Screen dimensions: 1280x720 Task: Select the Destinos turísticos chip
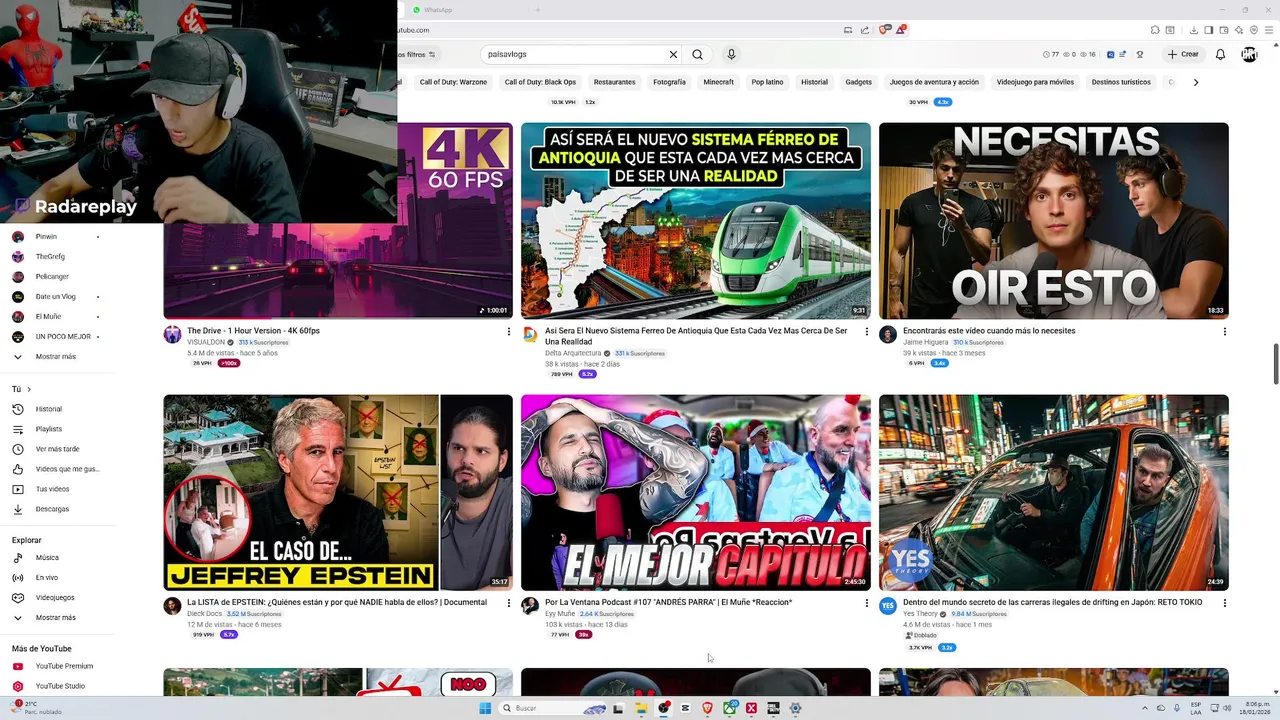pyautogui.click(x=1121, y=82)
